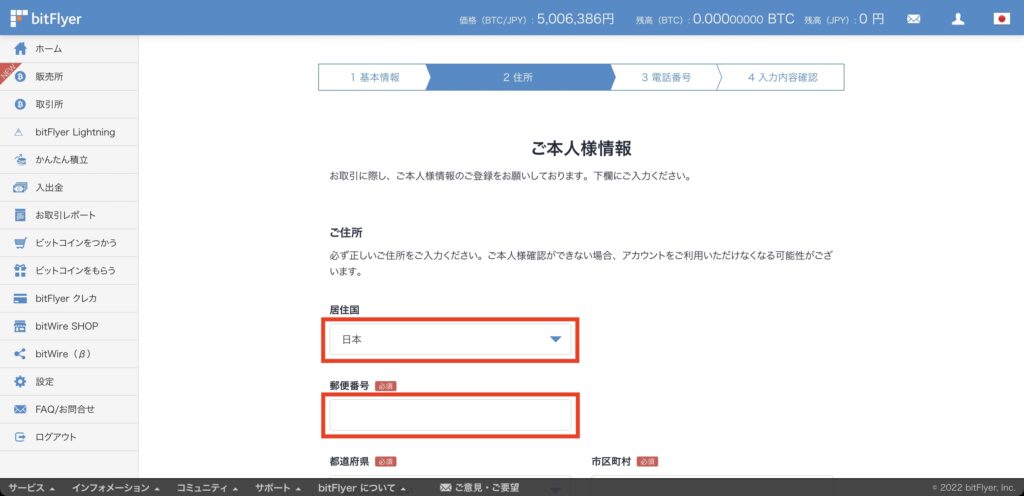This screenshot has height=496, width=1024.
Task: Click the Japan flag language icon
Action: point(1002,19)
